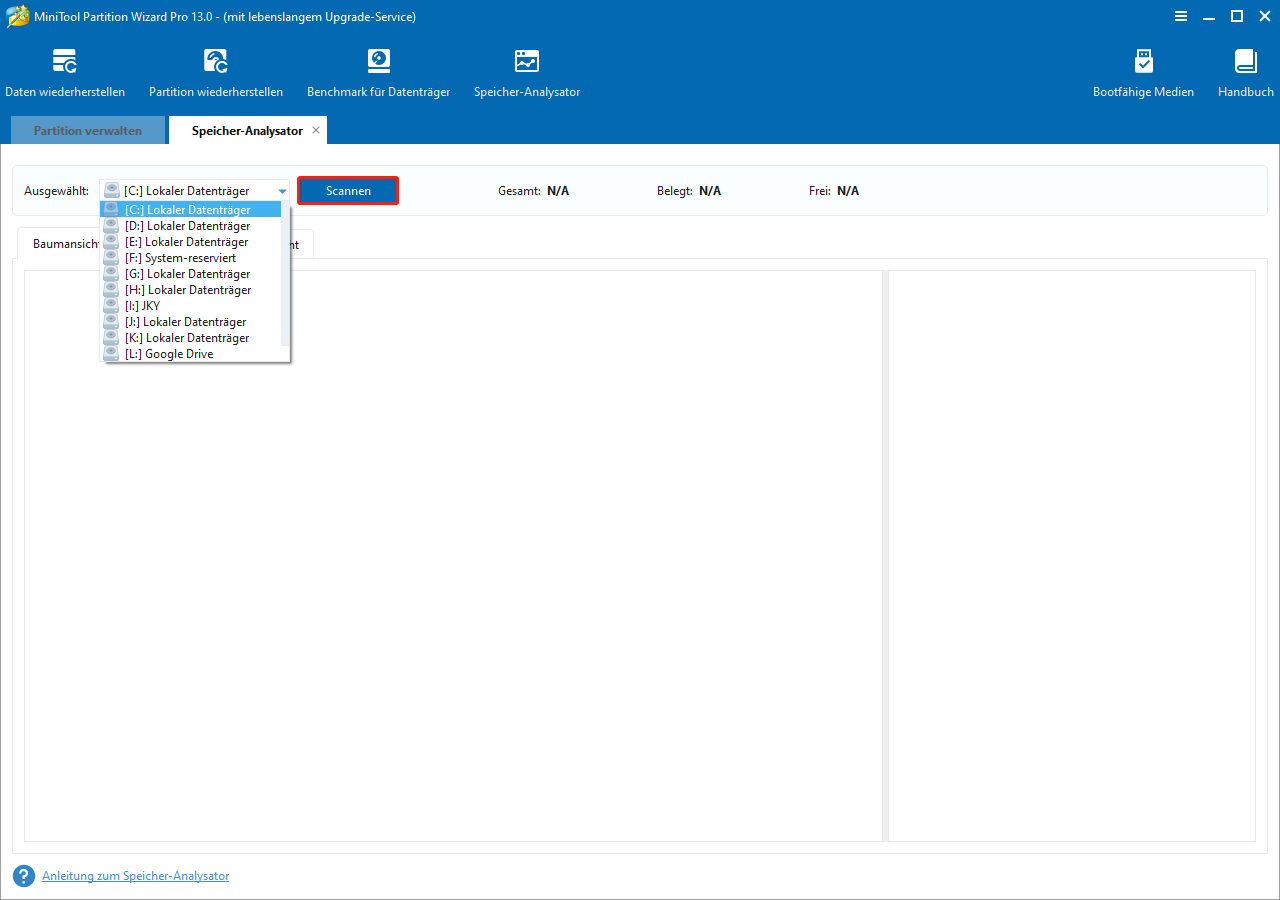
Task: Open the Ausgewählt drive dropdown arrow
Action: point(281,190)
